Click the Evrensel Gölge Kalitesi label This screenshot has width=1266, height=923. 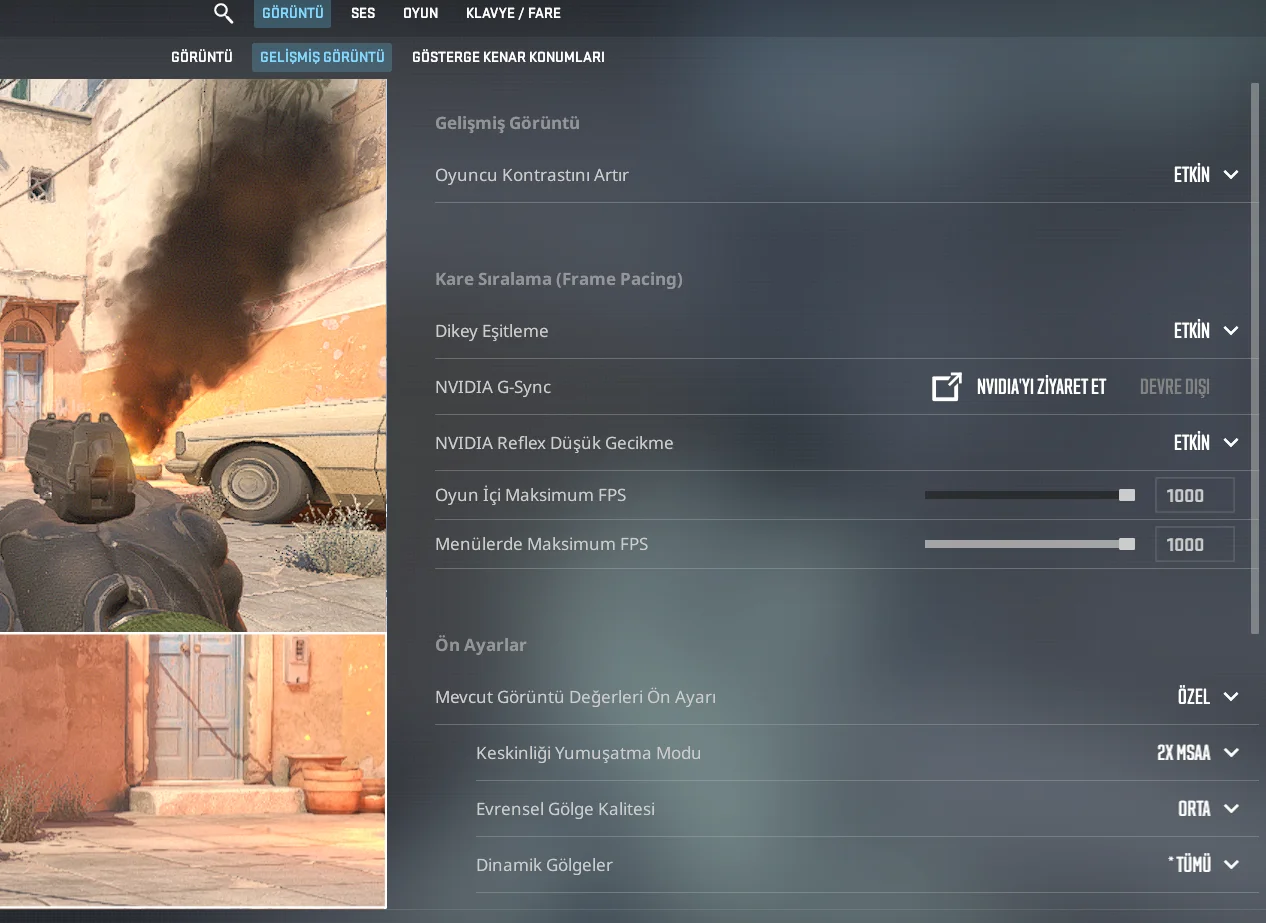click(565, 809)
